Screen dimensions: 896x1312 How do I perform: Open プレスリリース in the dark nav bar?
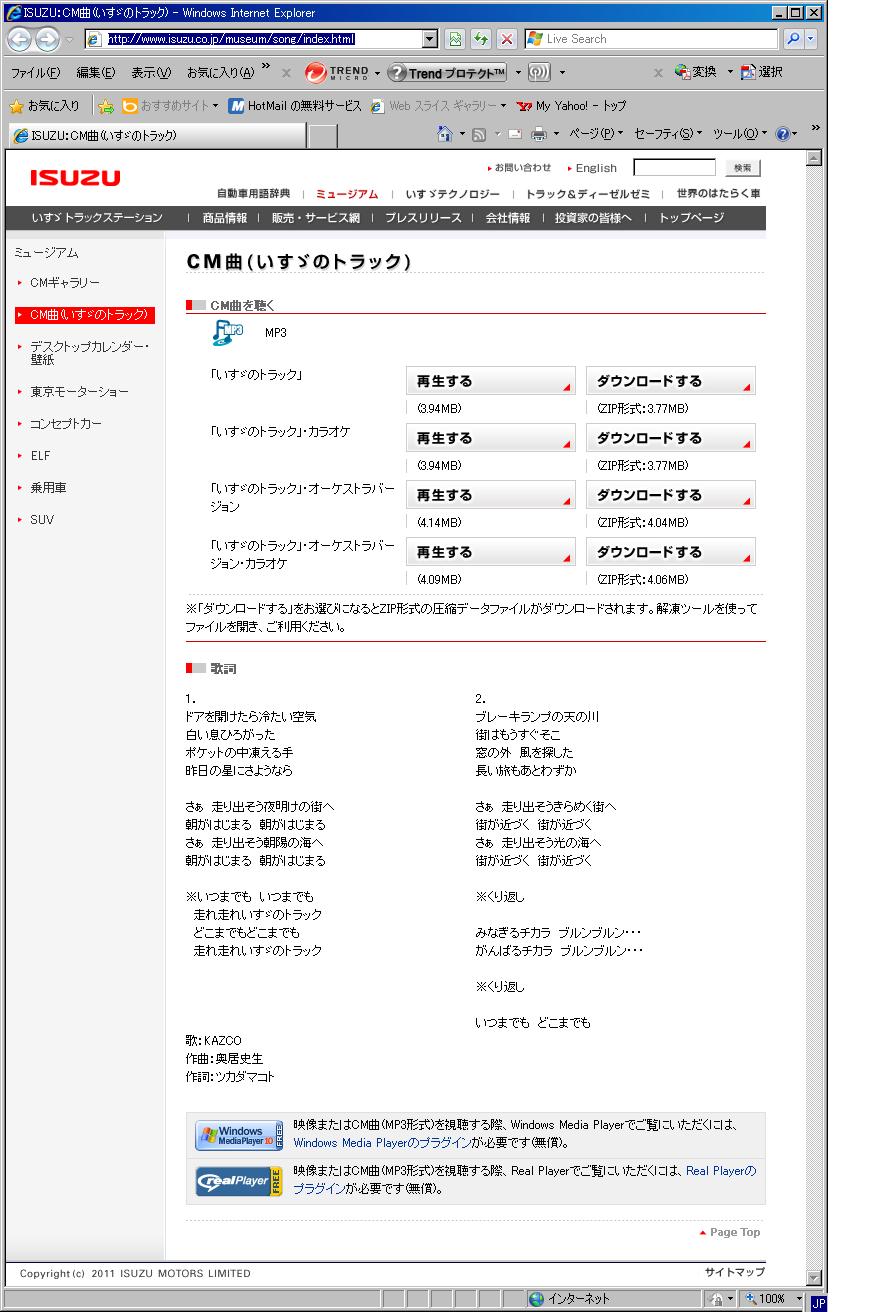(x=423, y=217)
